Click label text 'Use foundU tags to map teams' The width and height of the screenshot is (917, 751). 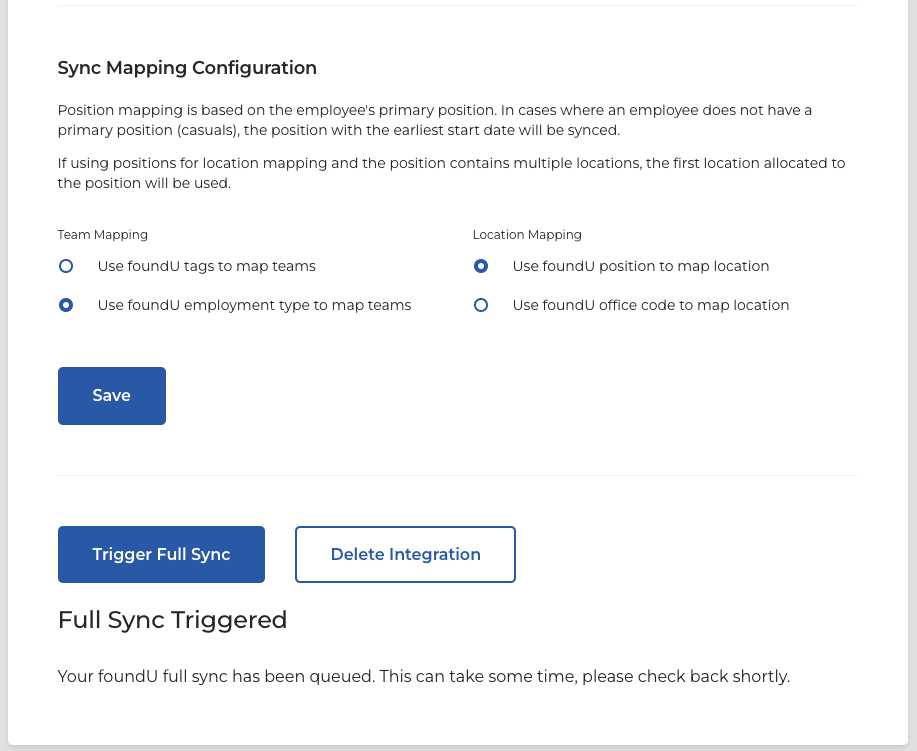coord(206,266)
